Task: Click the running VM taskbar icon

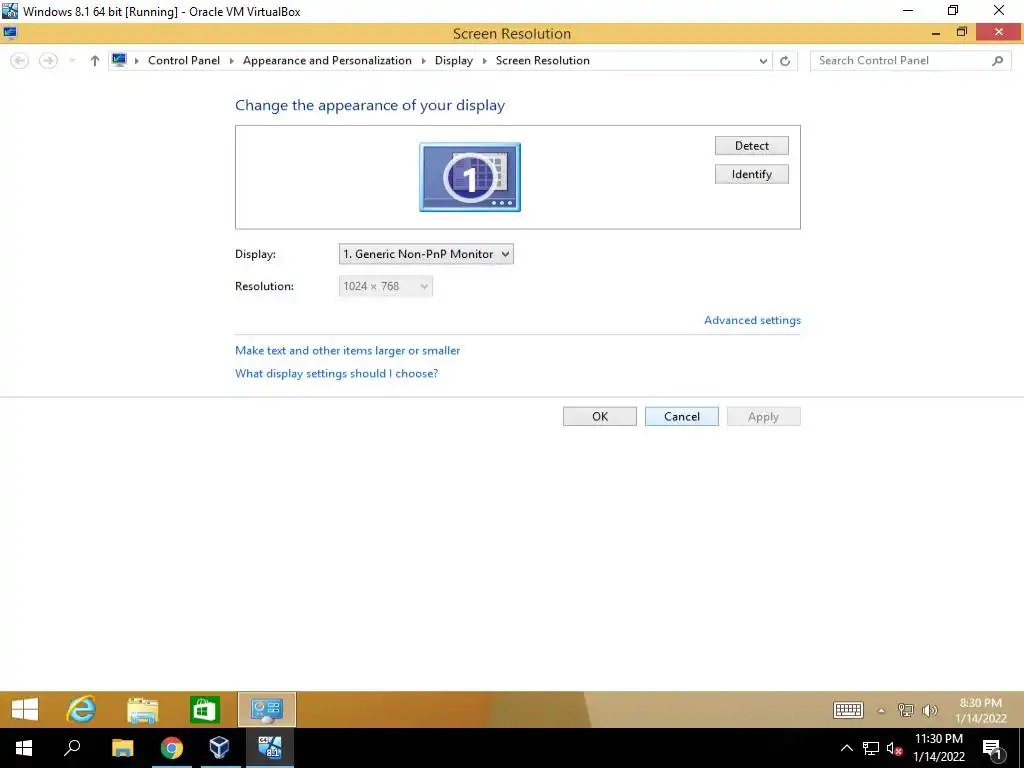Action: coord(269,748)
